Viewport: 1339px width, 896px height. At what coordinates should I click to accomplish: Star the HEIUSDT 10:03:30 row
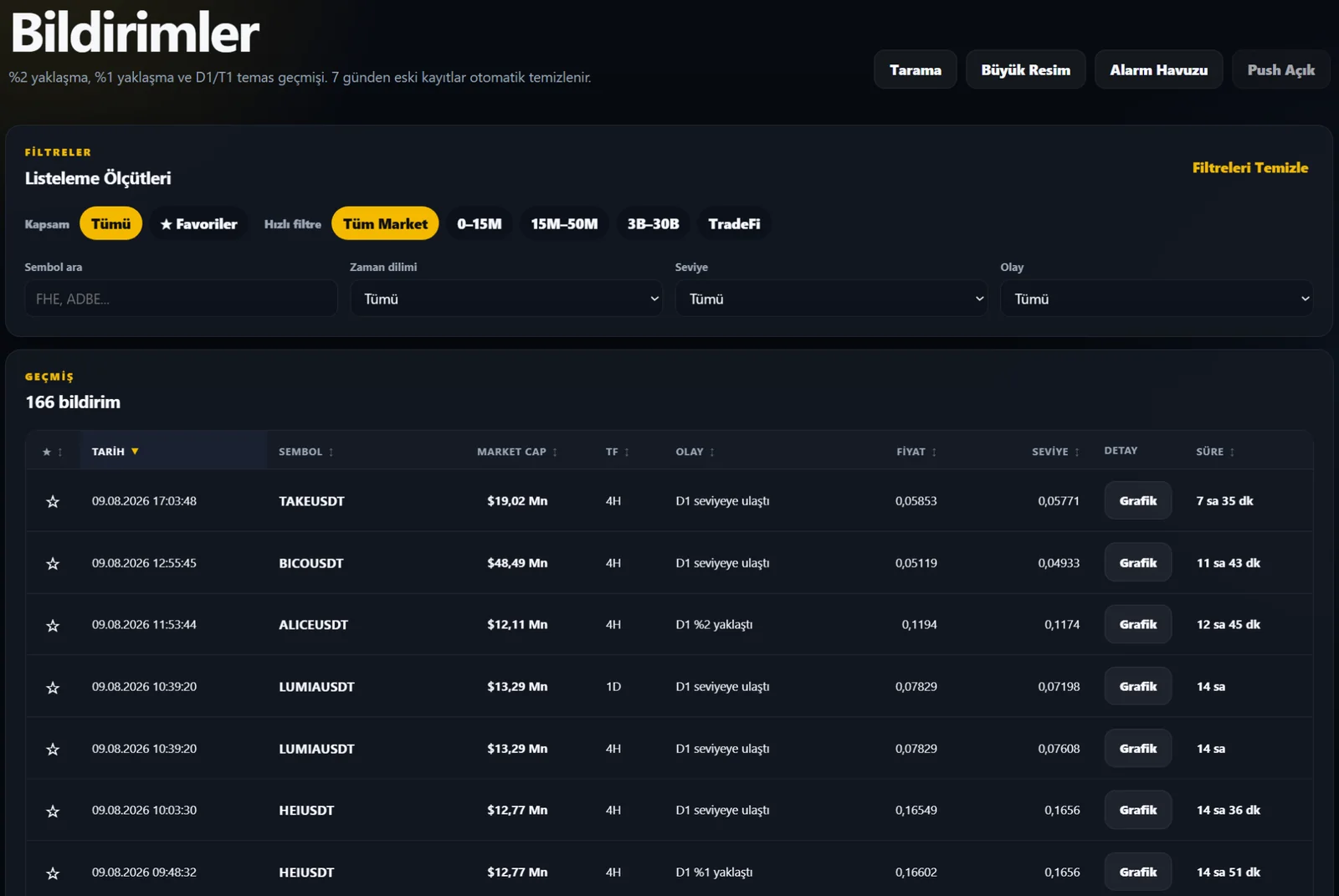pos(53,811)
